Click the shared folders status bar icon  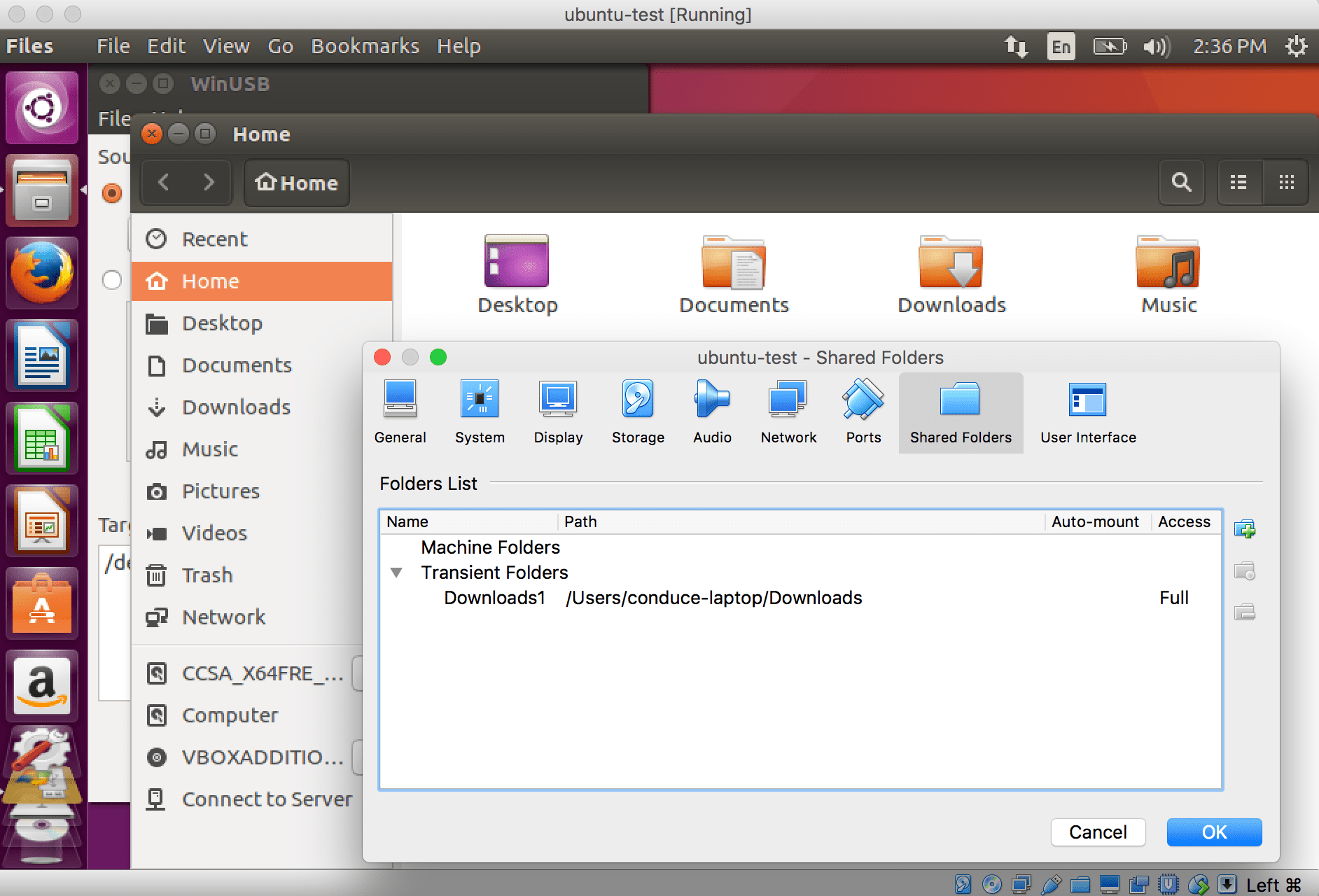point(1080,884)
